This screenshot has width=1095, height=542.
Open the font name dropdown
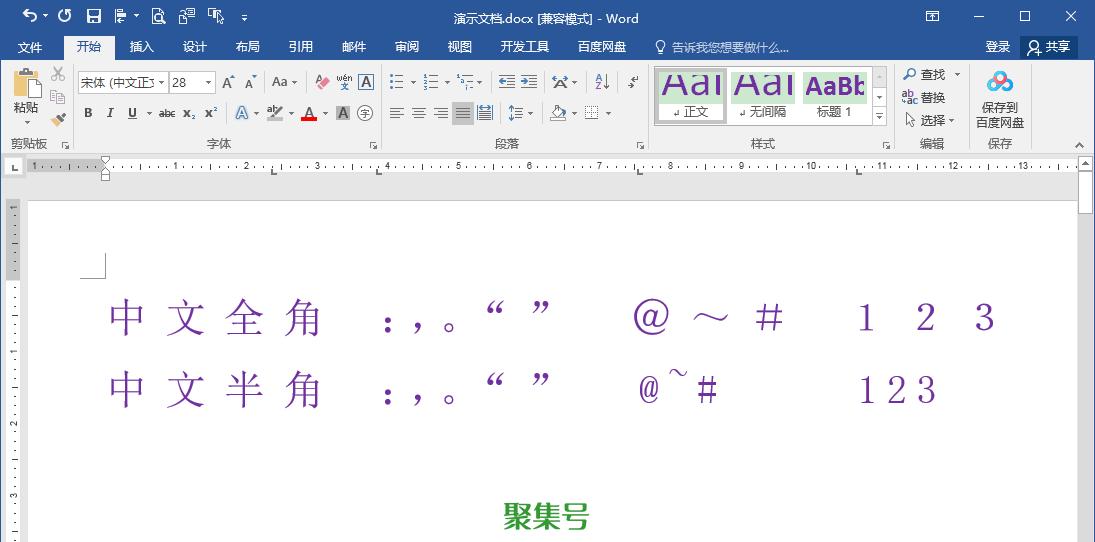[161, 82]
